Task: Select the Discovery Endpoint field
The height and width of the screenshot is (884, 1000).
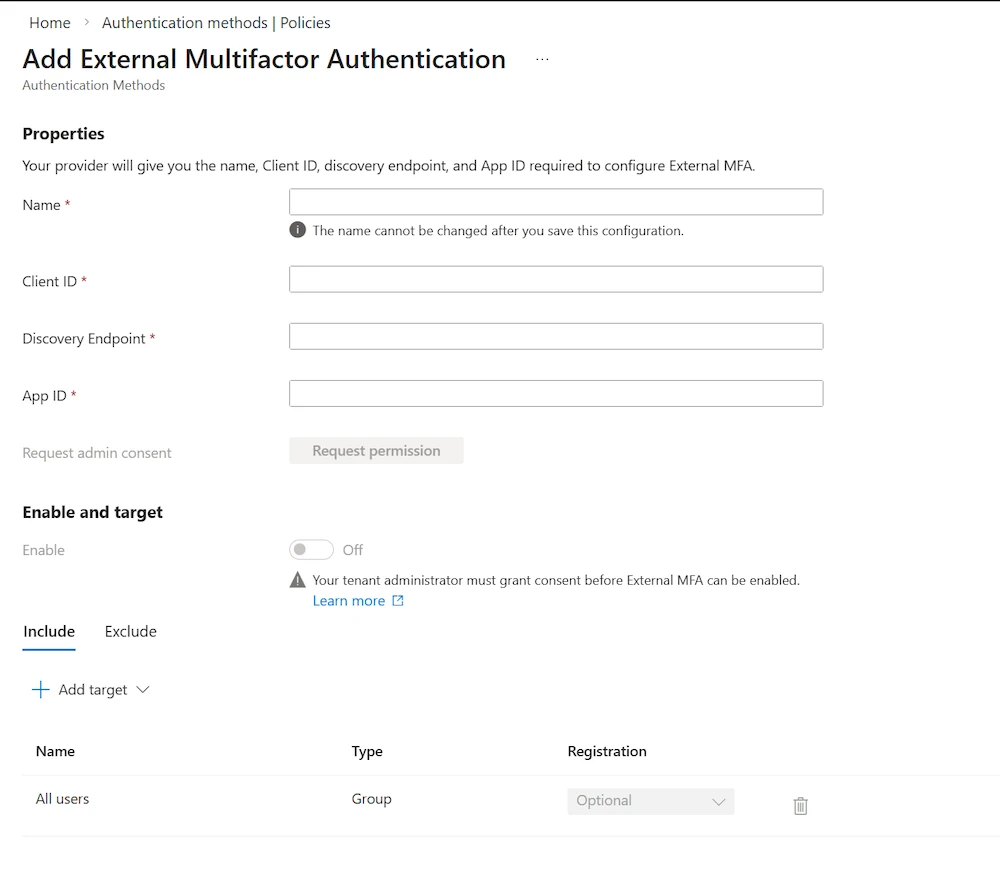Action: pos(556,336)
